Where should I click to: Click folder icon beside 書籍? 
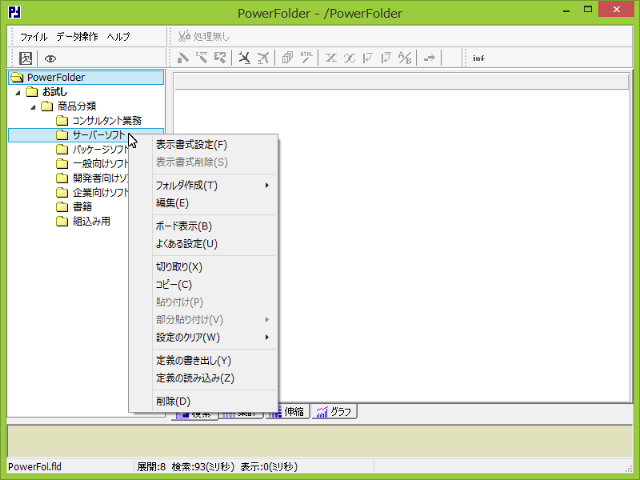pos(62,207)
